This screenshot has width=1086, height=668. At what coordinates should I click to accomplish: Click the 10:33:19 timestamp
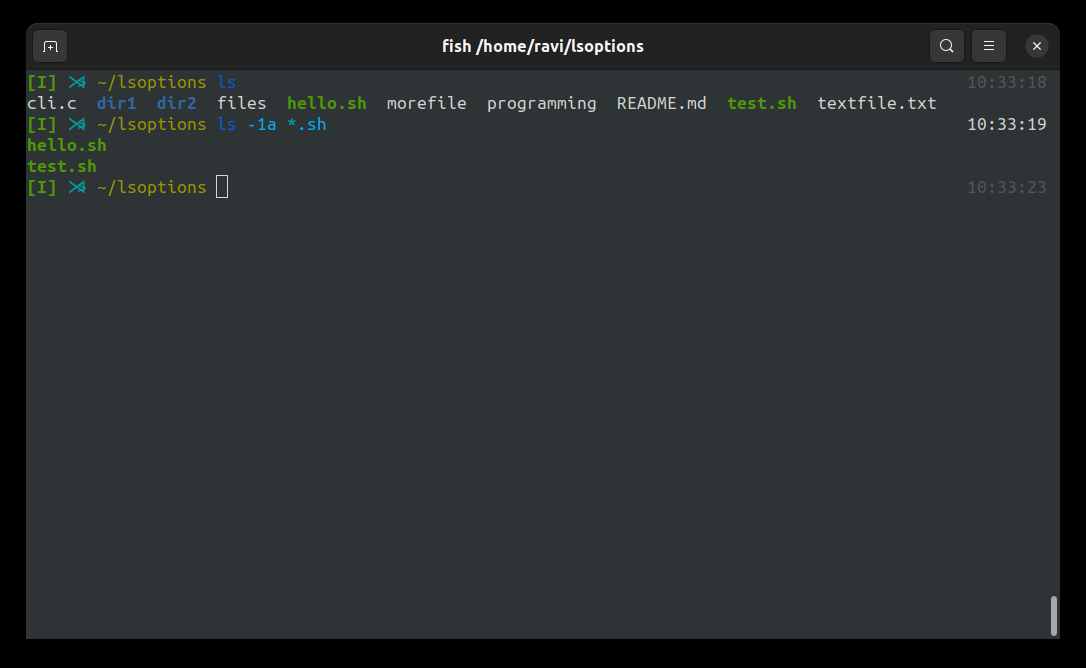[x=1006, y=124]
